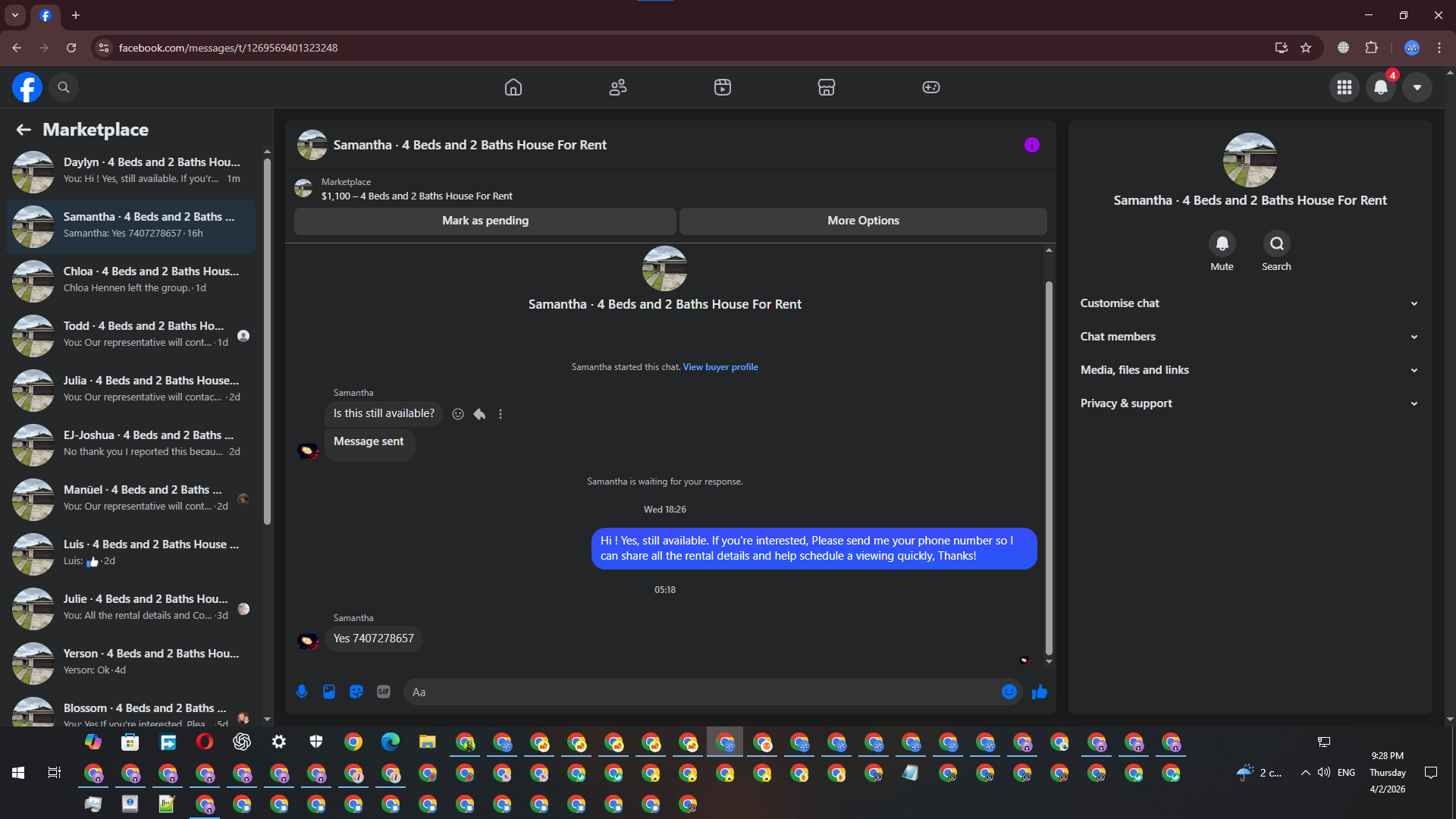Select the Samantha conversation in list
Viewport: 1456px width, 819px height.
pyautogui.click(x=131, y=225)
